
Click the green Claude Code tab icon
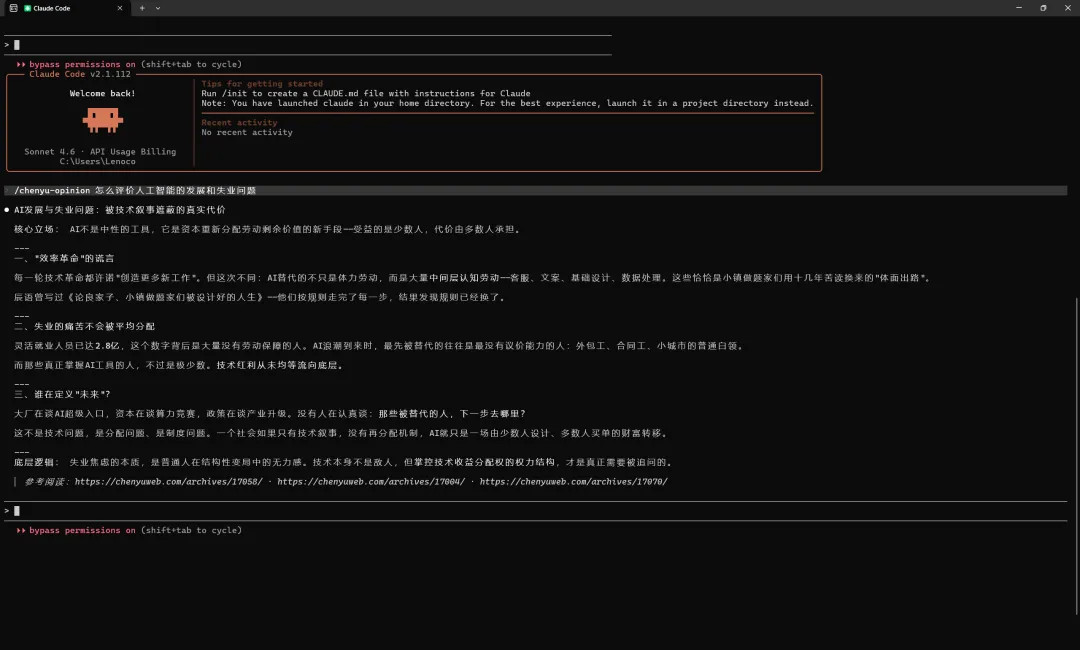(28, 8)
